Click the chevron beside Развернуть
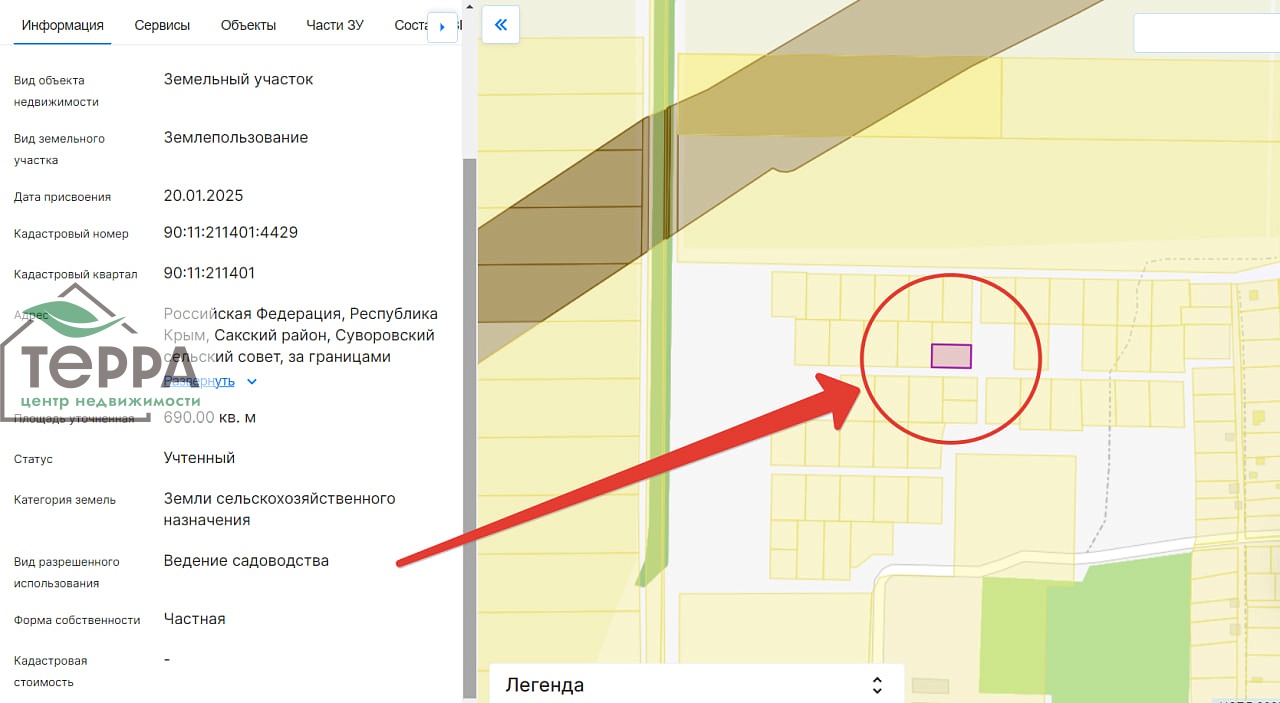The width and height of the screenshot is (1280, 703). [x=252, y=382]
